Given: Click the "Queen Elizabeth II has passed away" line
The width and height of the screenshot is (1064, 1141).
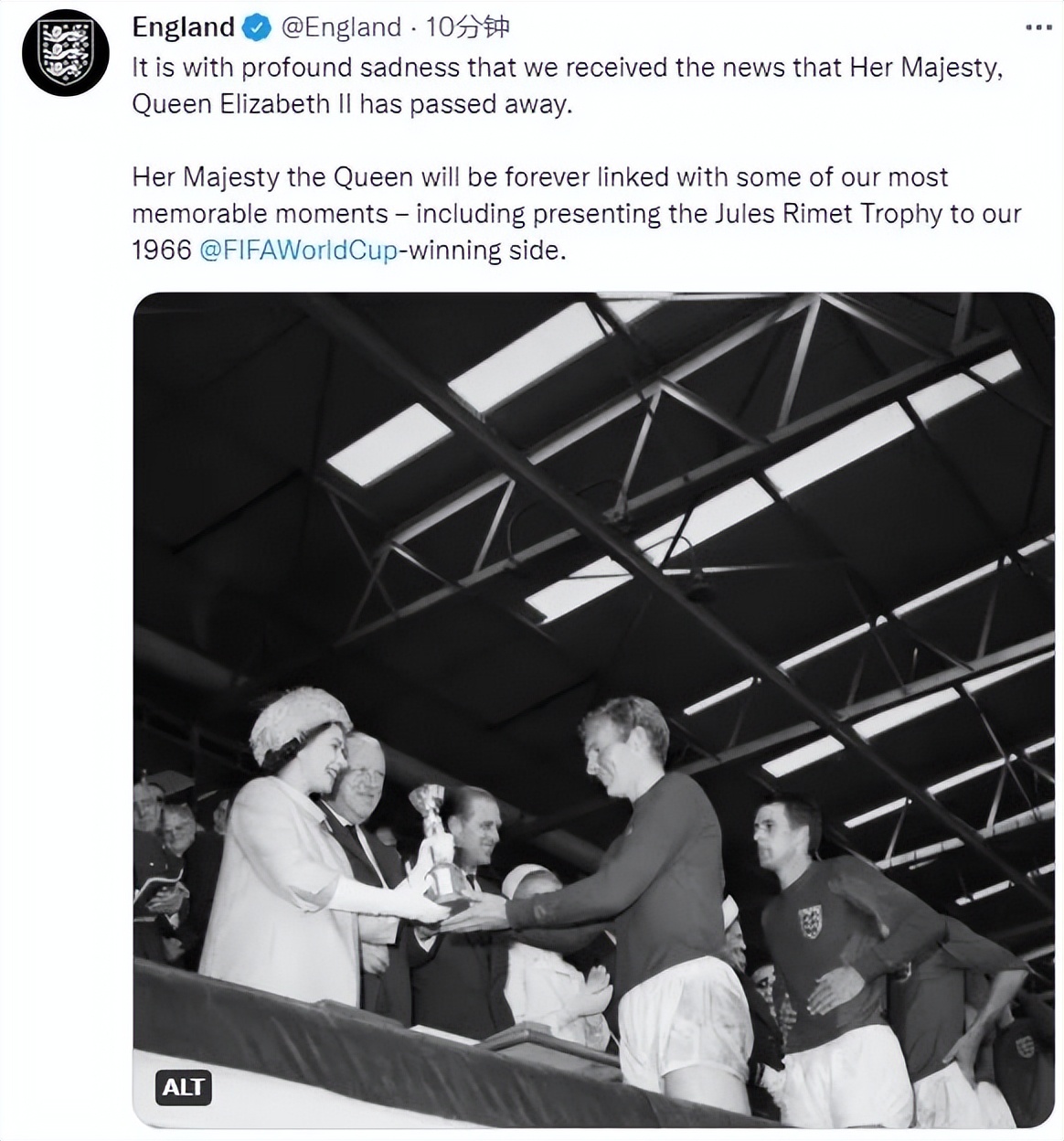Looking at the screenshot, I should click(352, 104).
